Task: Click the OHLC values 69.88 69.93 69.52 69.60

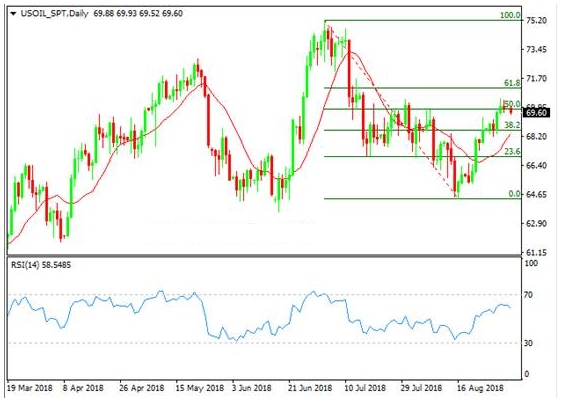Action: pyautogui.click(x=138, y=14)
